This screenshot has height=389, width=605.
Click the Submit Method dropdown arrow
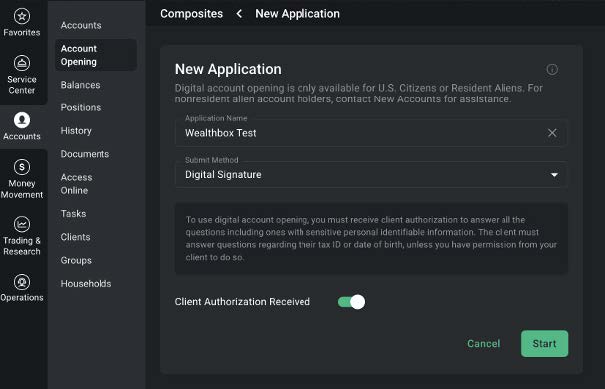click(554, 175)
